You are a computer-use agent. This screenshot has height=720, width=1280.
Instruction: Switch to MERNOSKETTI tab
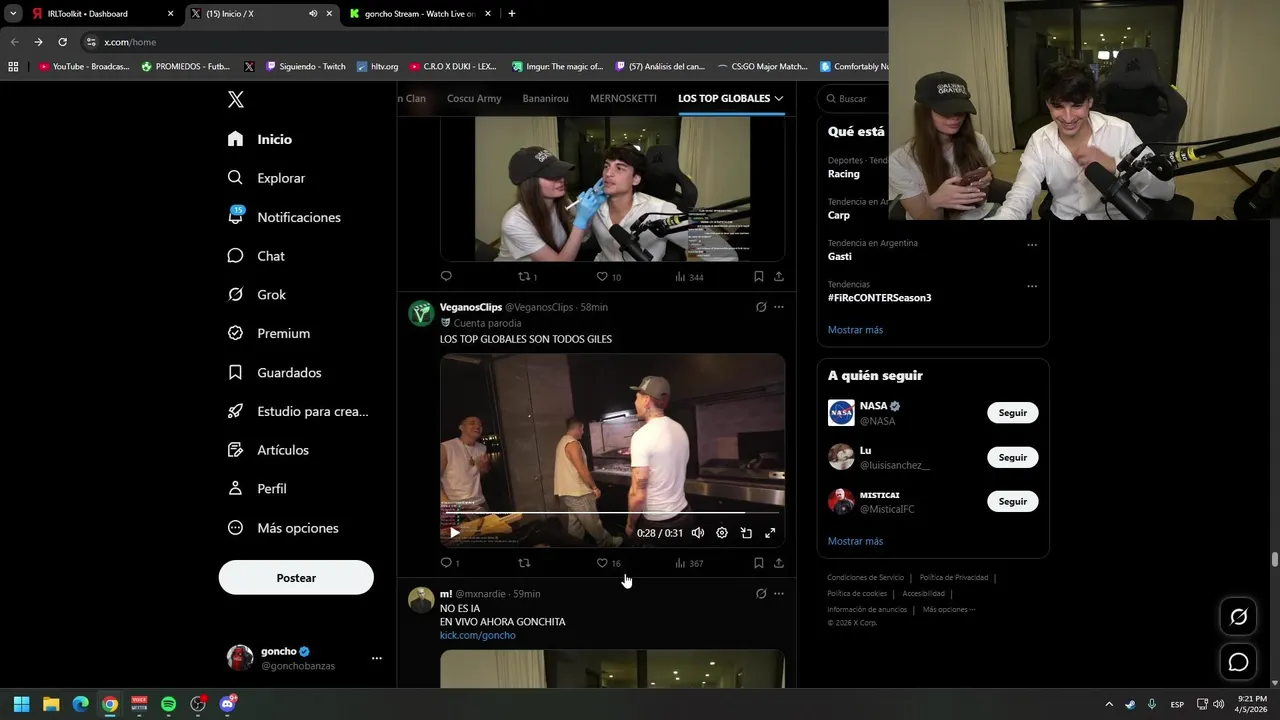coord(623,98)
